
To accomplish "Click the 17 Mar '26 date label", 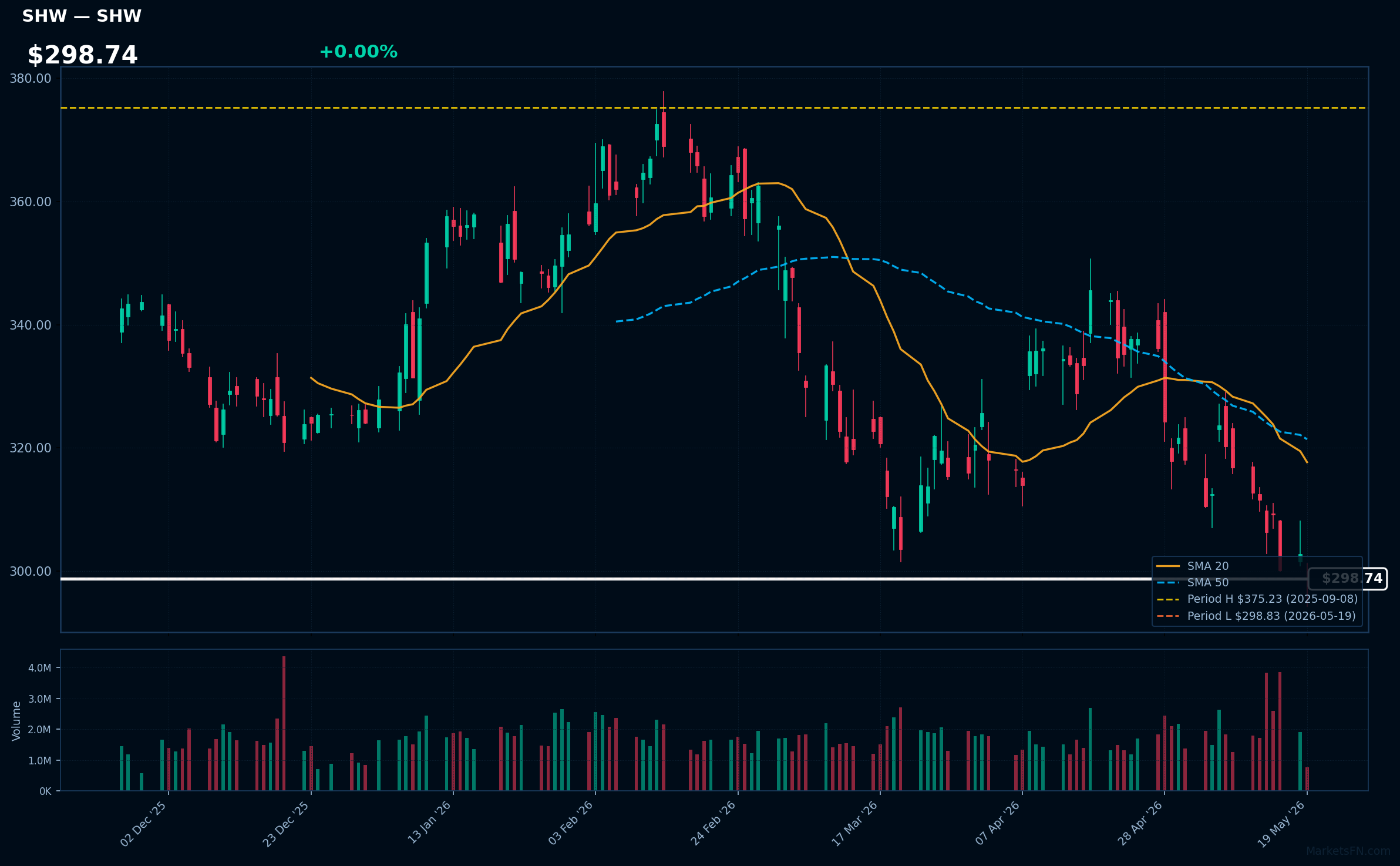I will 854,824.
